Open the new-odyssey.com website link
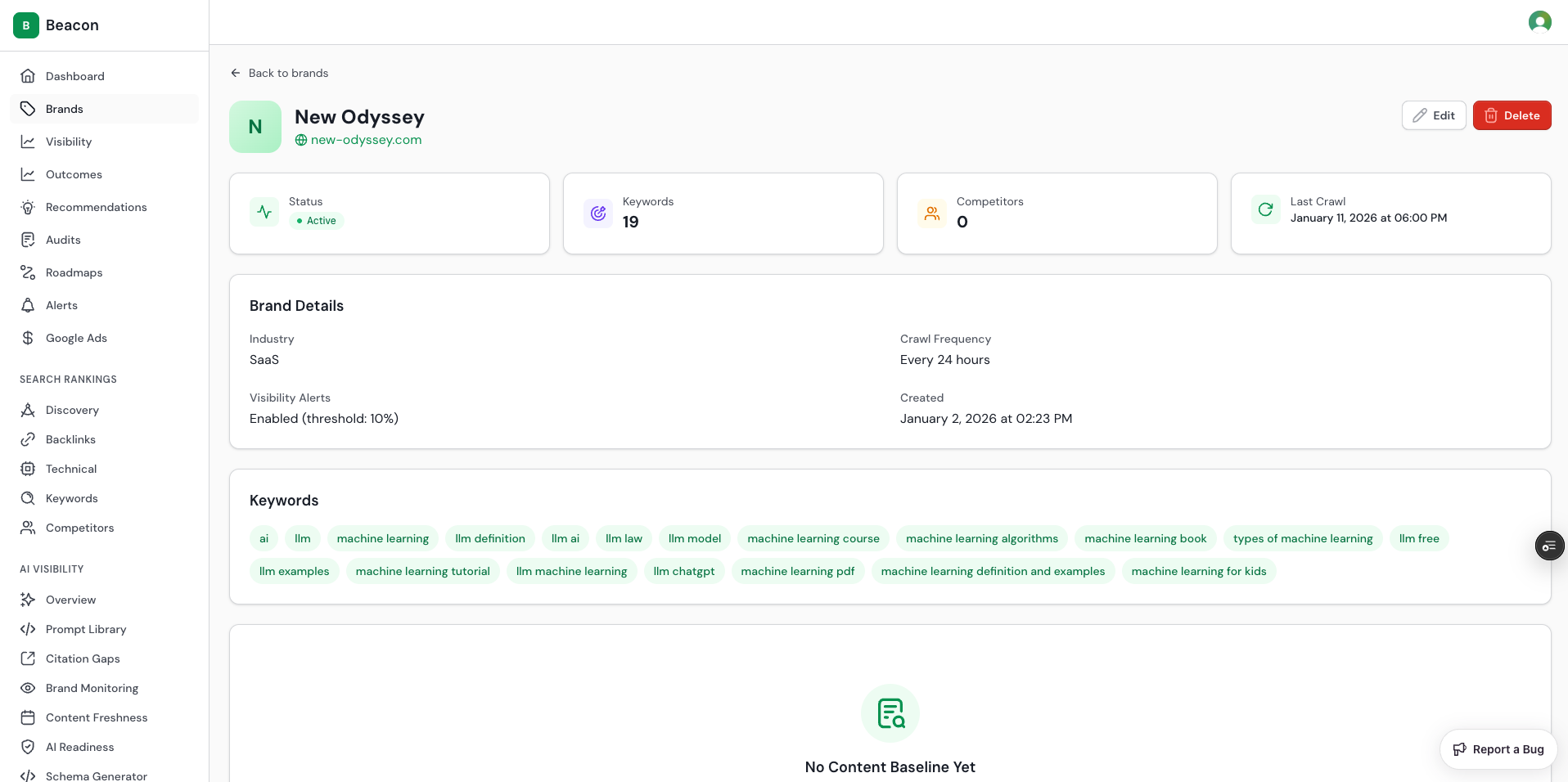1568x782 pixels. (358, 140)
